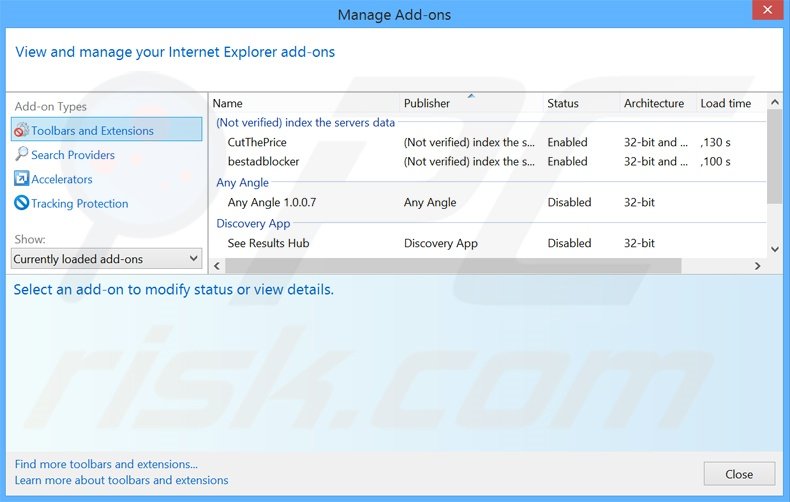Viewport: 790px width, 502px height.
Task: Sort by Architecture column header
Action: pos(658,103)
